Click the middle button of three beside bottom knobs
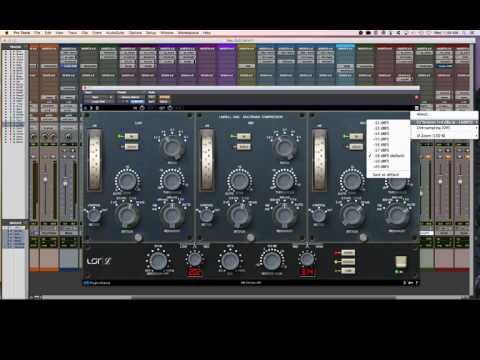 pyautogui.click(x=348, y=262)
